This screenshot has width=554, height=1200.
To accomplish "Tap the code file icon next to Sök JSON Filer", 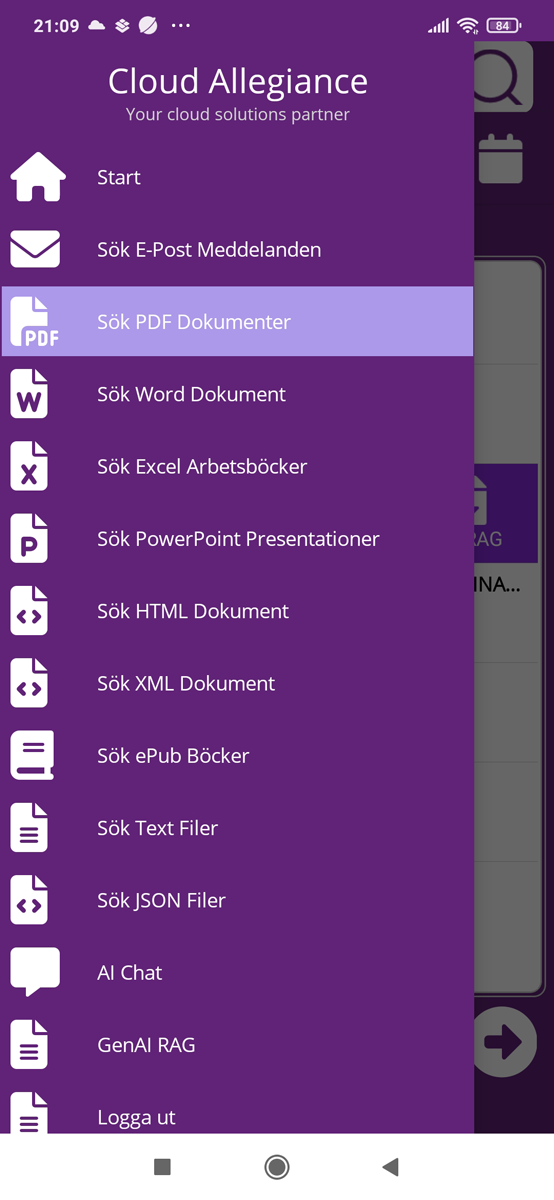I will tap(29, 900).
